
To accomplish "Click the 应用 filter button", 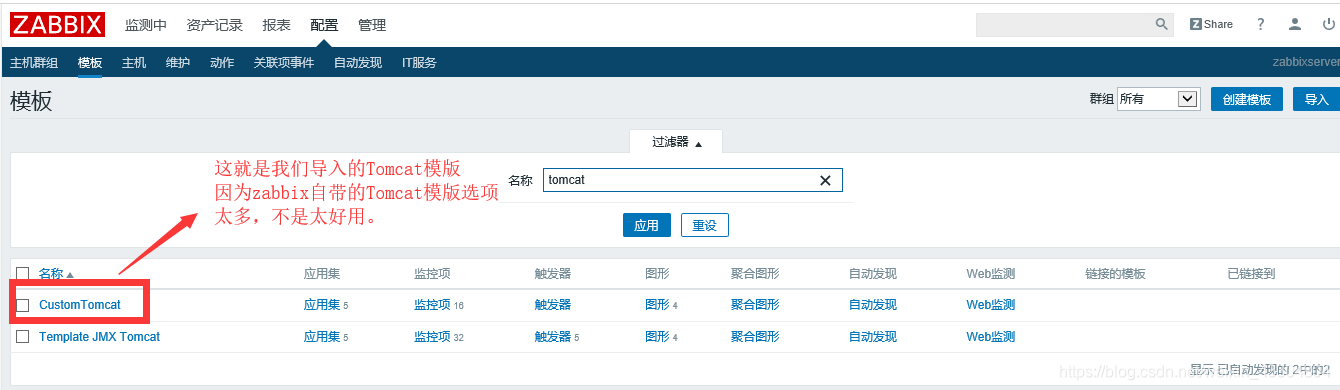I will [647, 225].
